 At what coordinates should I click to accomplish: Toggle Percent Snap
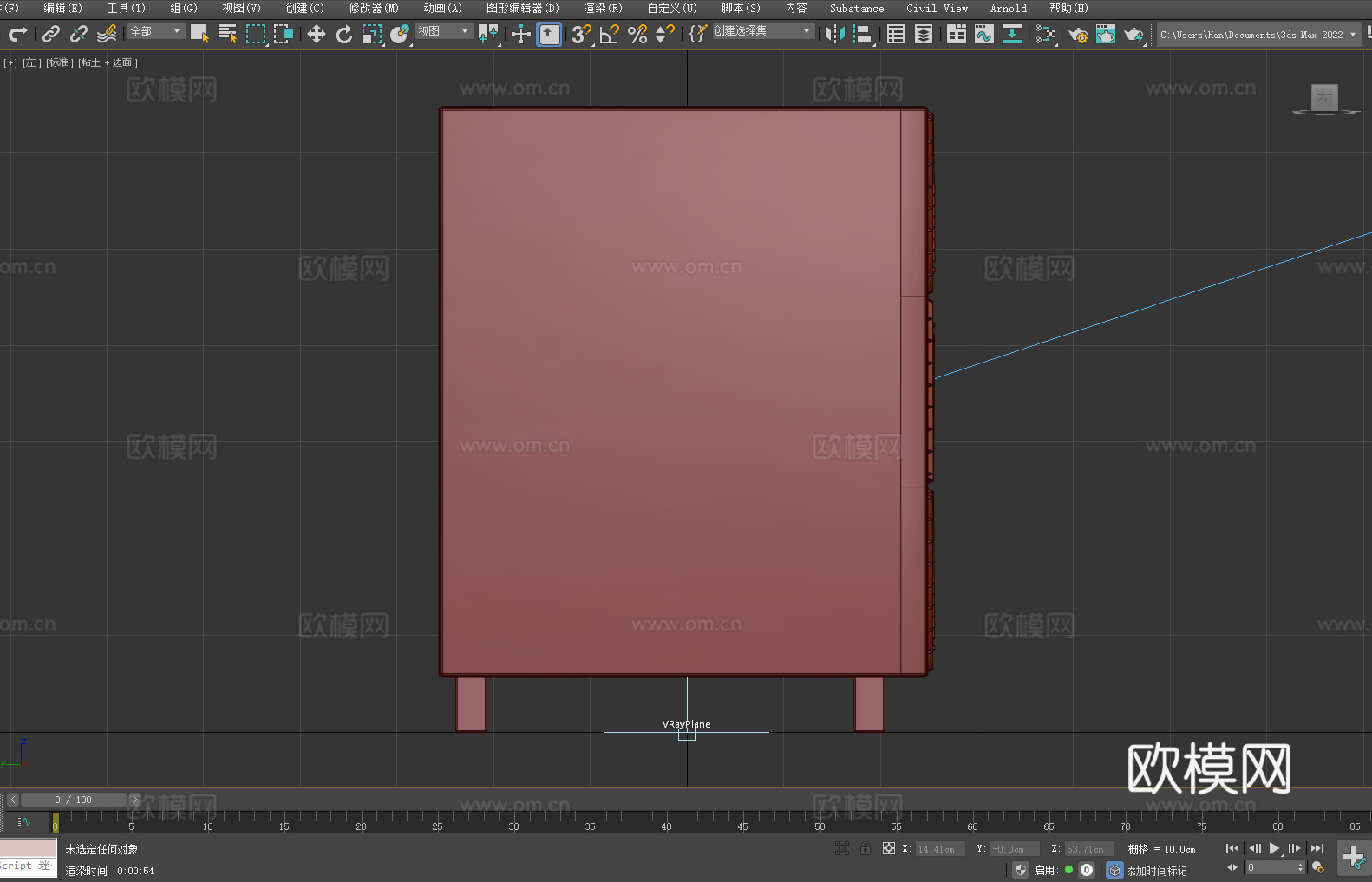pyautogui.click(x=637, y=34)
